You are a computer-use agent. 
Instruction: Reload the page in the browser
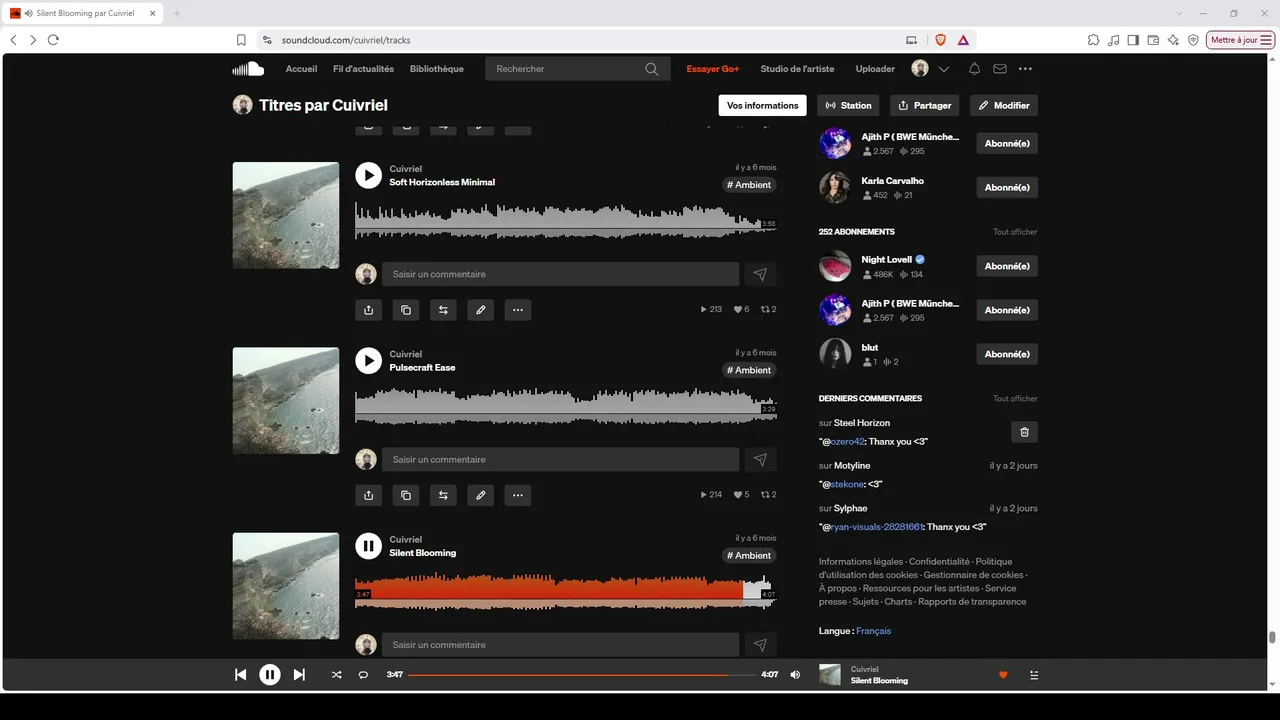tap(53, 40)
